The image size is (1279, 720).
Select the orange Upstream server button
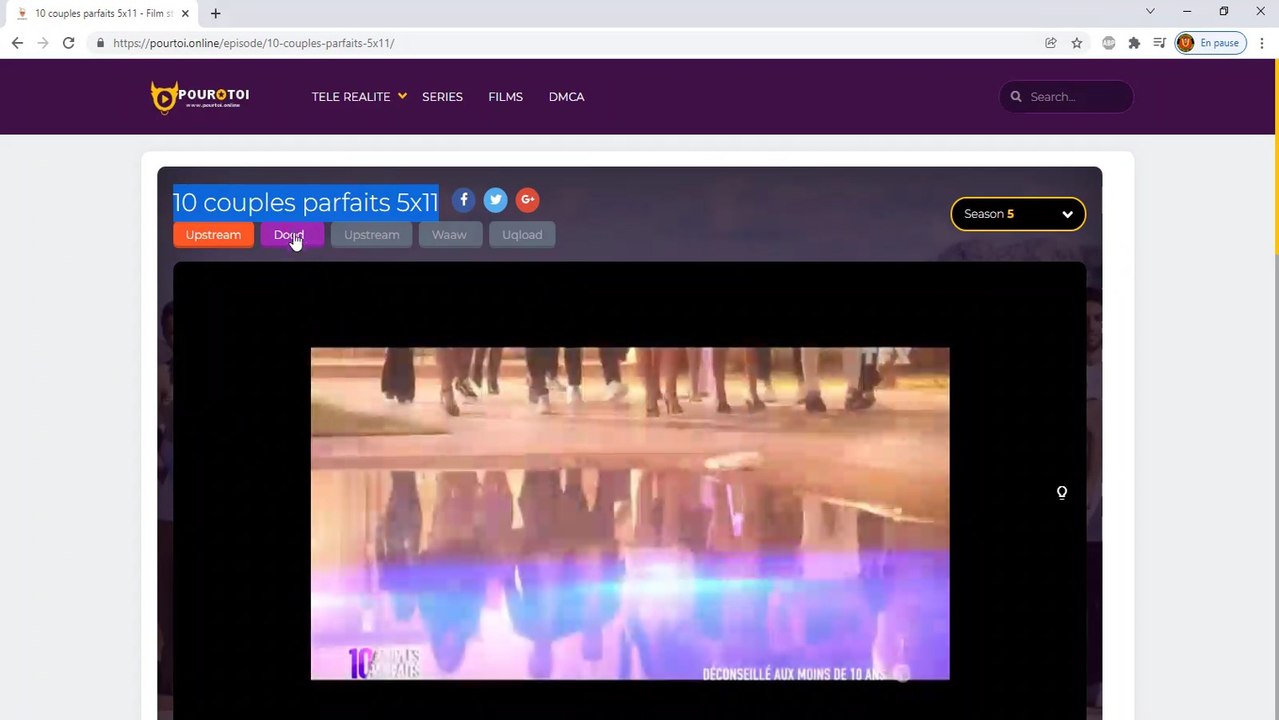213,235
